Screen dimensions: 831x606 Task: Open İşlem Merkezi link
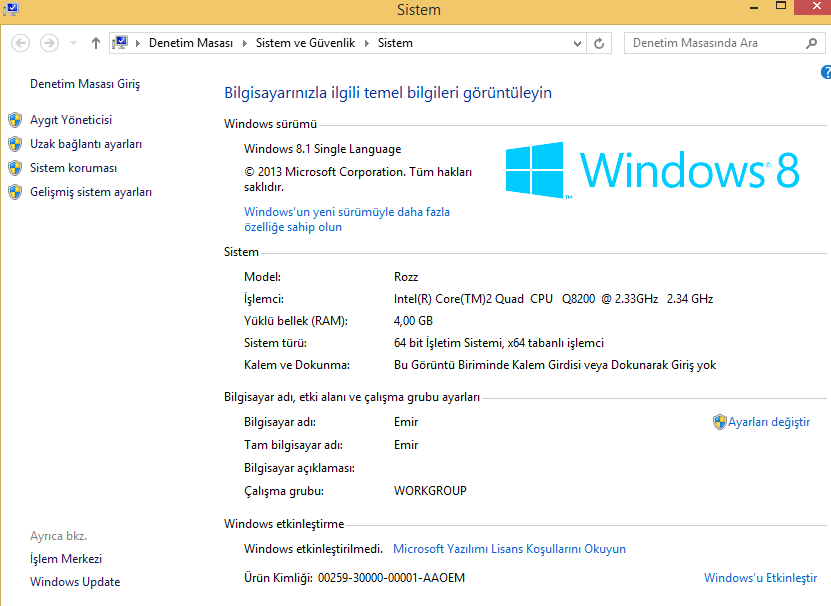pyautogui.click(x=66, y=559)
